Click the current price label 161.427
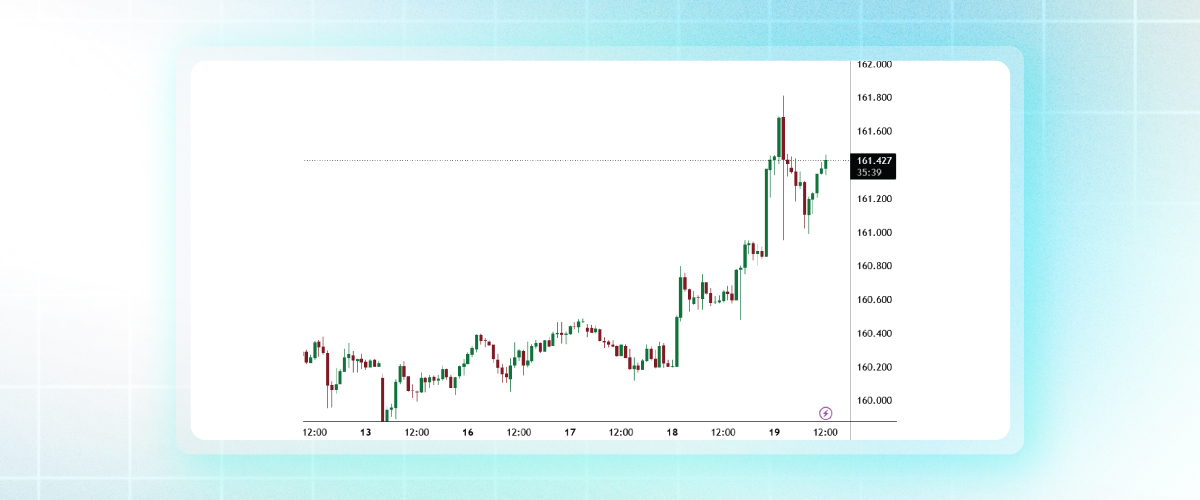1200x500 pixels. coord(875,160)
